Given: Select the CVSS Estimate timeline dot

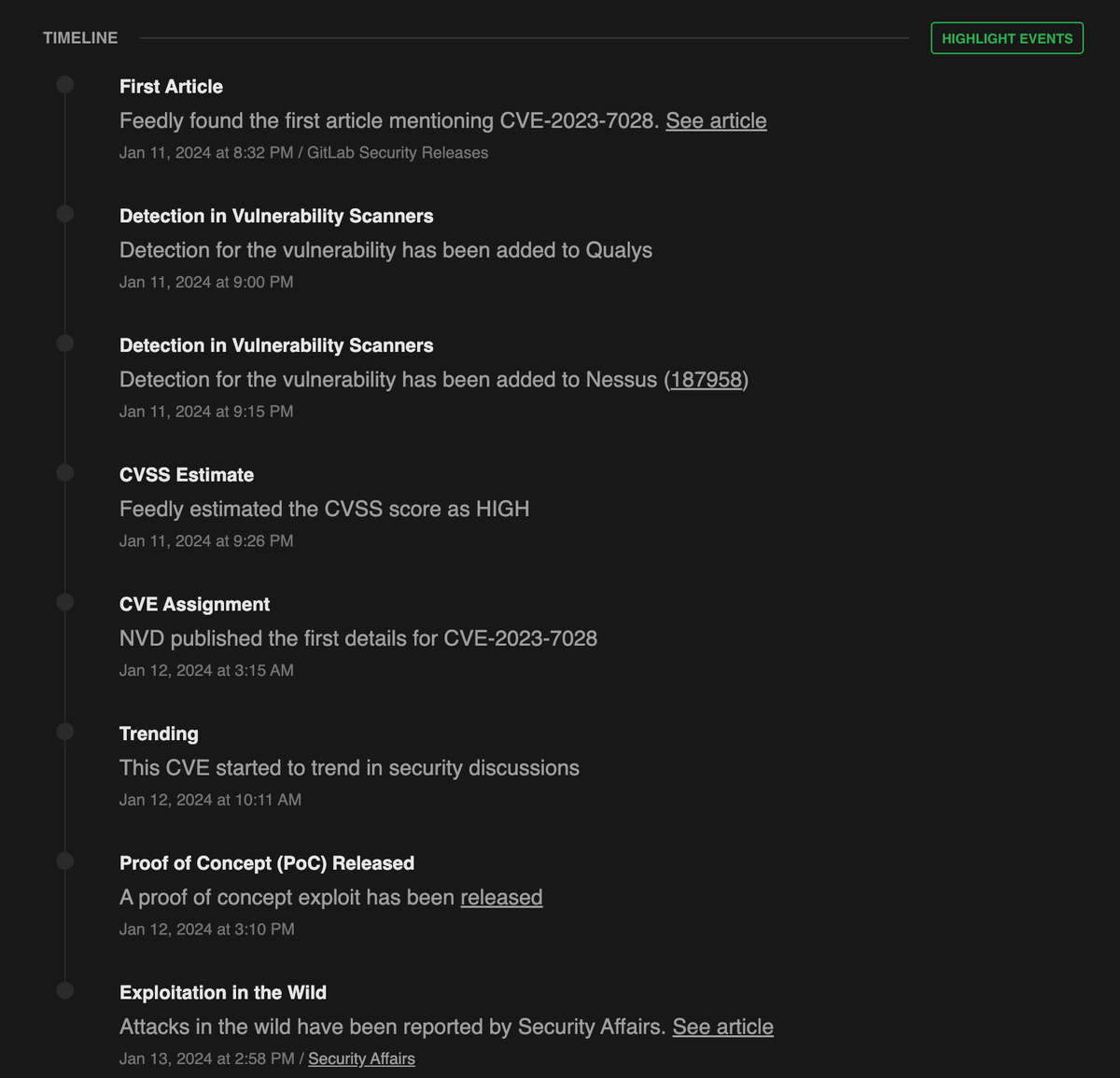Looking at the screenshot, I should coord(64,472).
